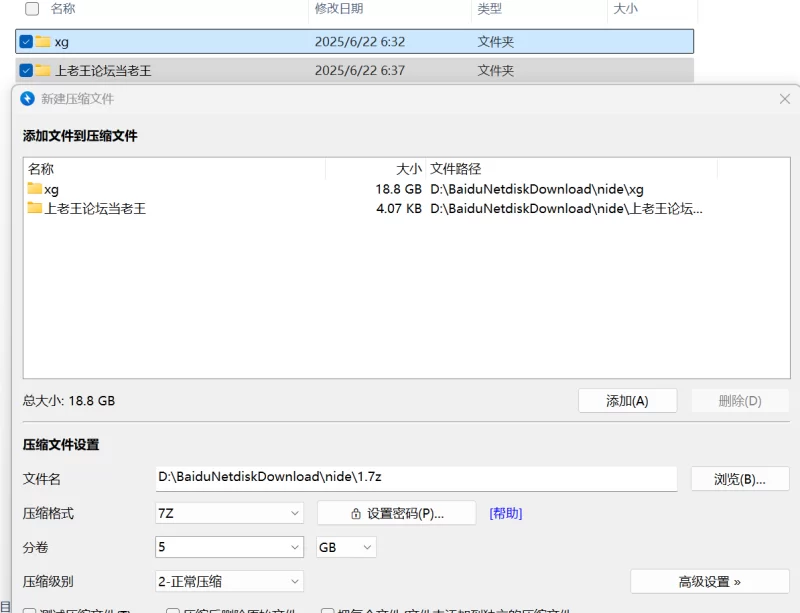Select the xg folder icon in archive list
Screen dimensions: 800x613
click(35, 189)
